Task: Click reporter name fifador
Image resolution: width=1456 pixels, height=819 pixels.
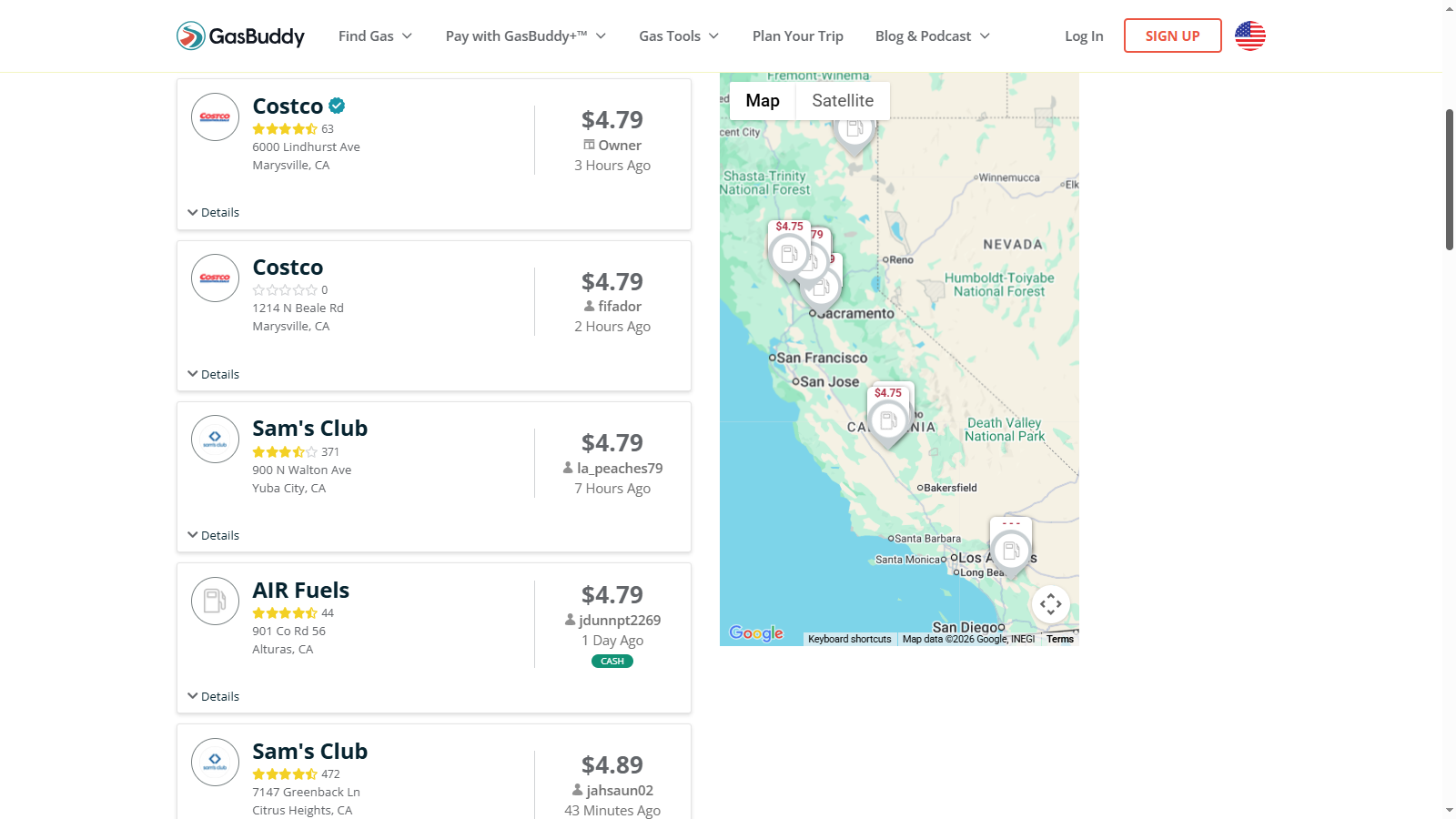Action: click(620, 307)
